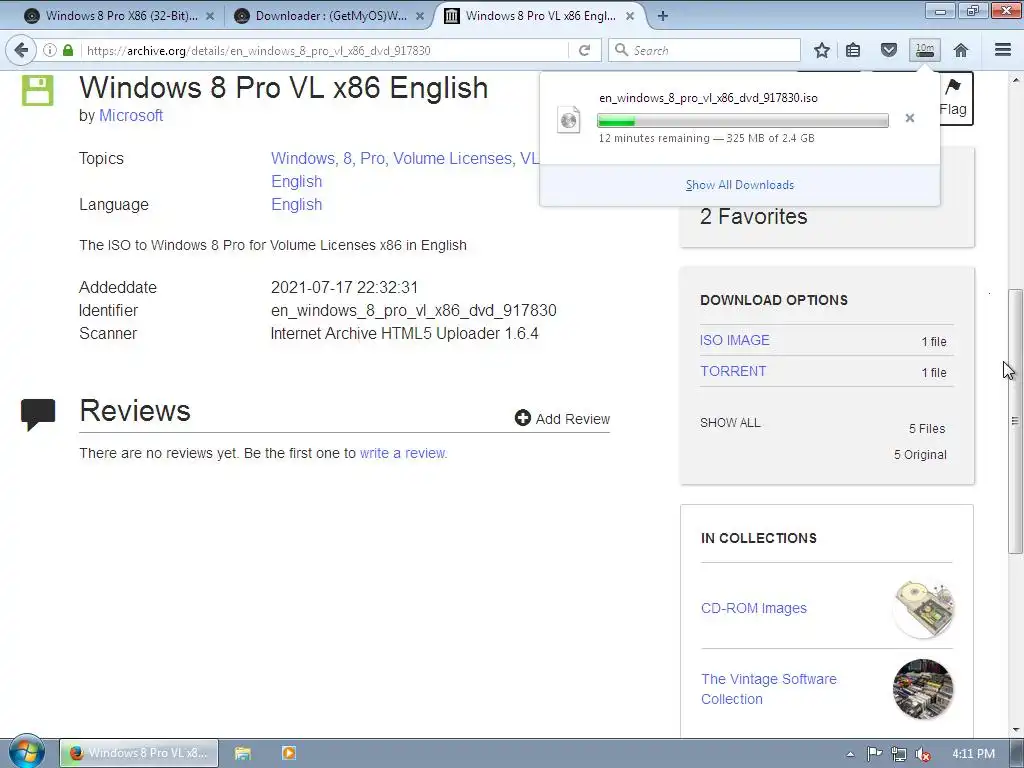The height and width of the screenshot is (768, 1024).
Task: Click the identifier en_windows_8_pro_vl_x86_dvd_917830 value
Action: (413, 310)
